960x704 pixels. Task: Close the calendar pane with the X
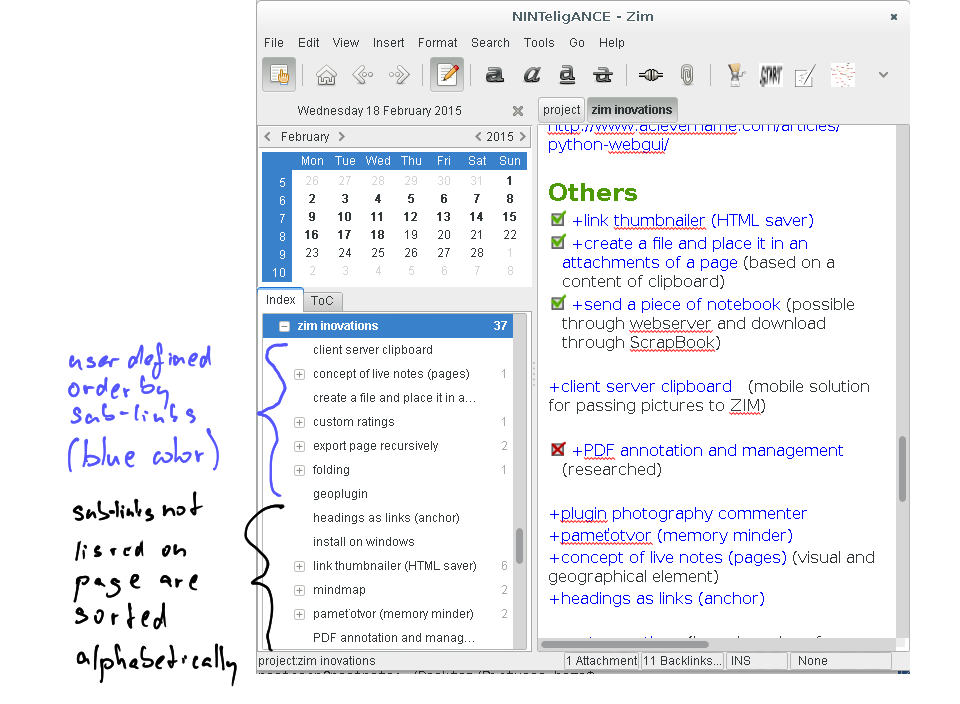pyautogui.click(x=518, y=111)
